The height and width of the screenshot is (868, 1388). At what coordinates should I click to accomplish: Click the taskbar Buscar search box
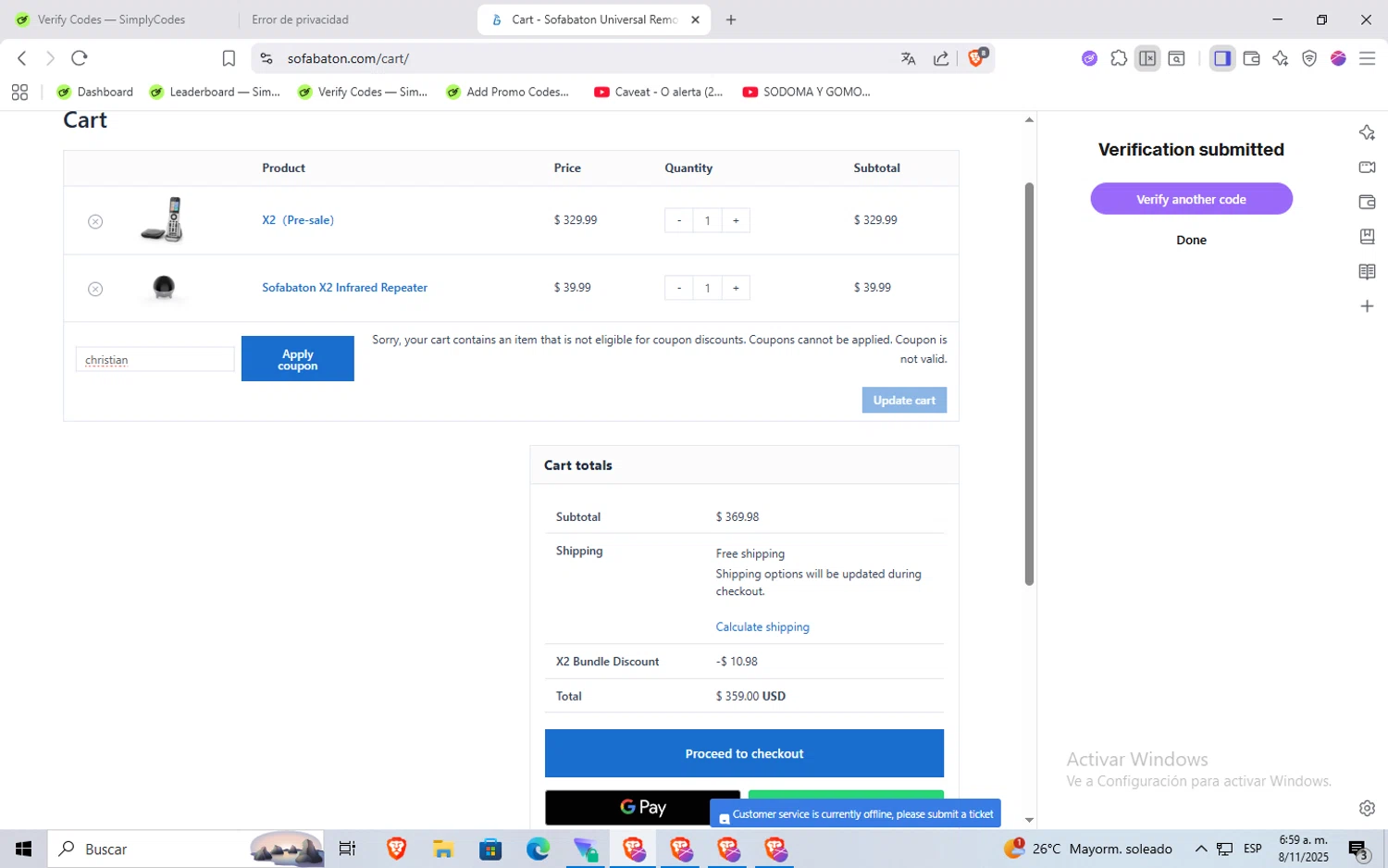point(186,849)
